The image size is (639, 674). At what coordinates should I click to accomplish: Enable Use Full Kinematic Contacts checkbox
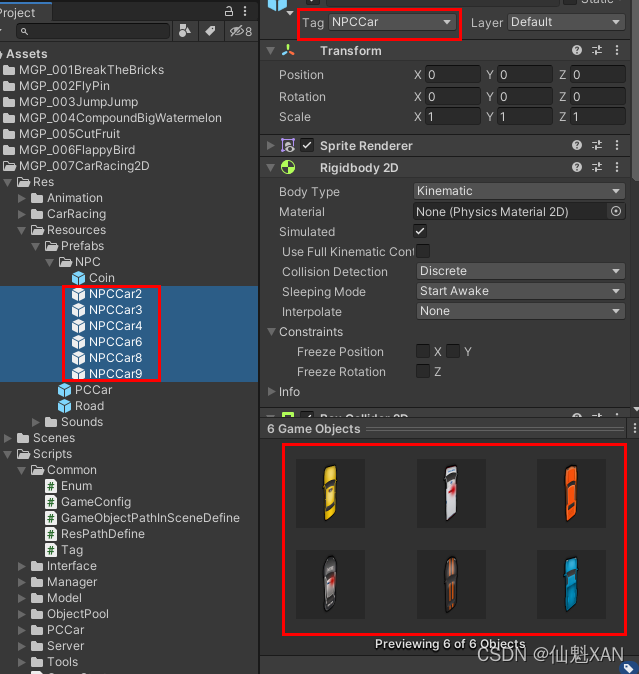pyautogui.click(x=423, y=251)
